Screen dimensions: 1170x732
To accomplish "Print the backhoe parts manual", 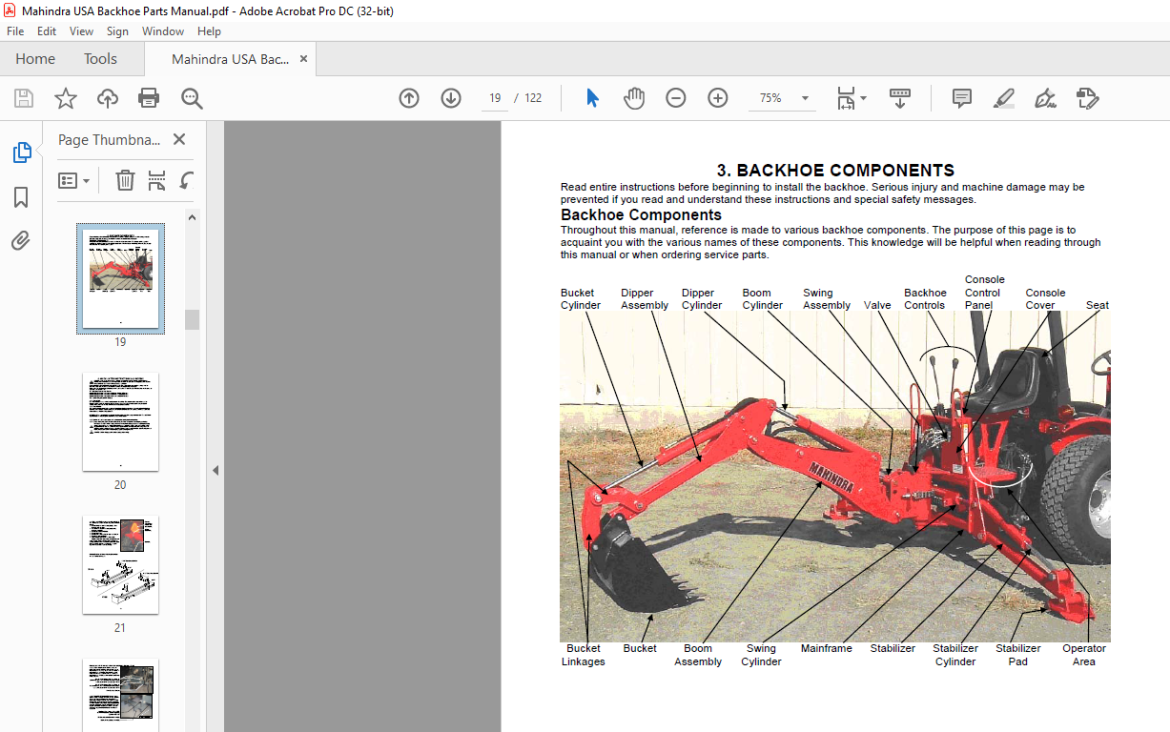I will tap(148, 97).
